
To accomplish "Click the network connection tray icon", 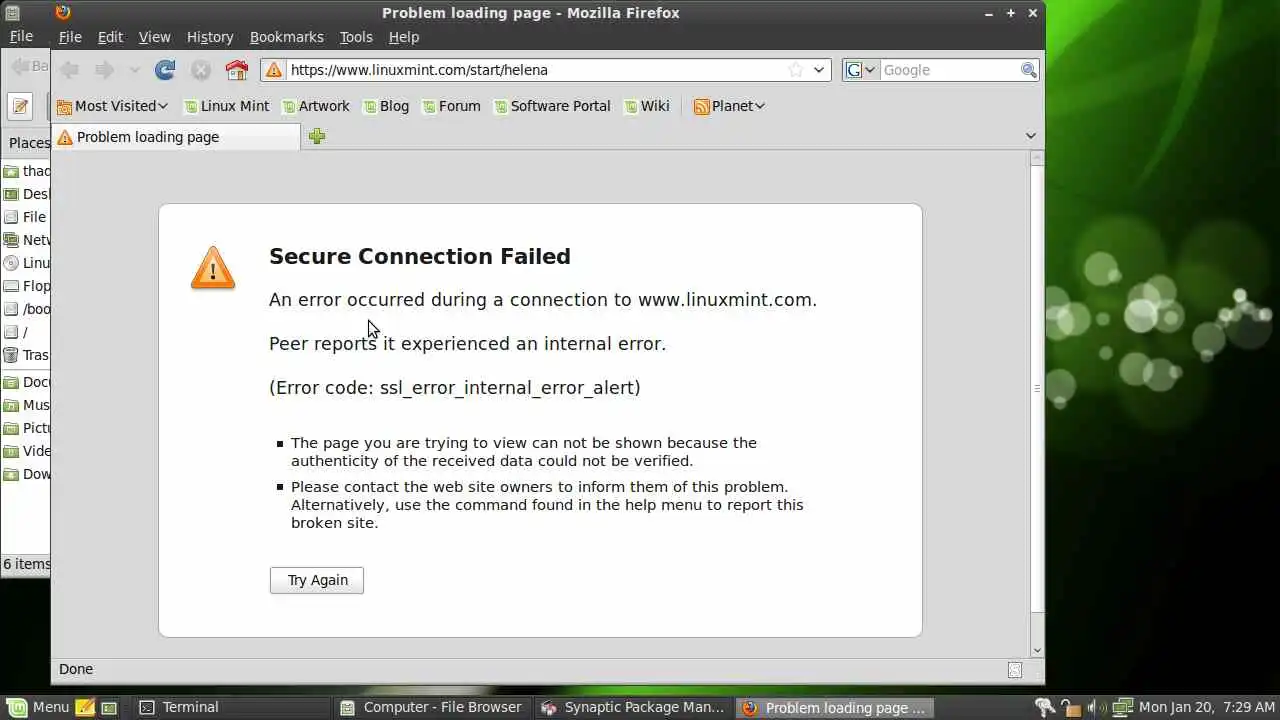I will point(1121,708).
